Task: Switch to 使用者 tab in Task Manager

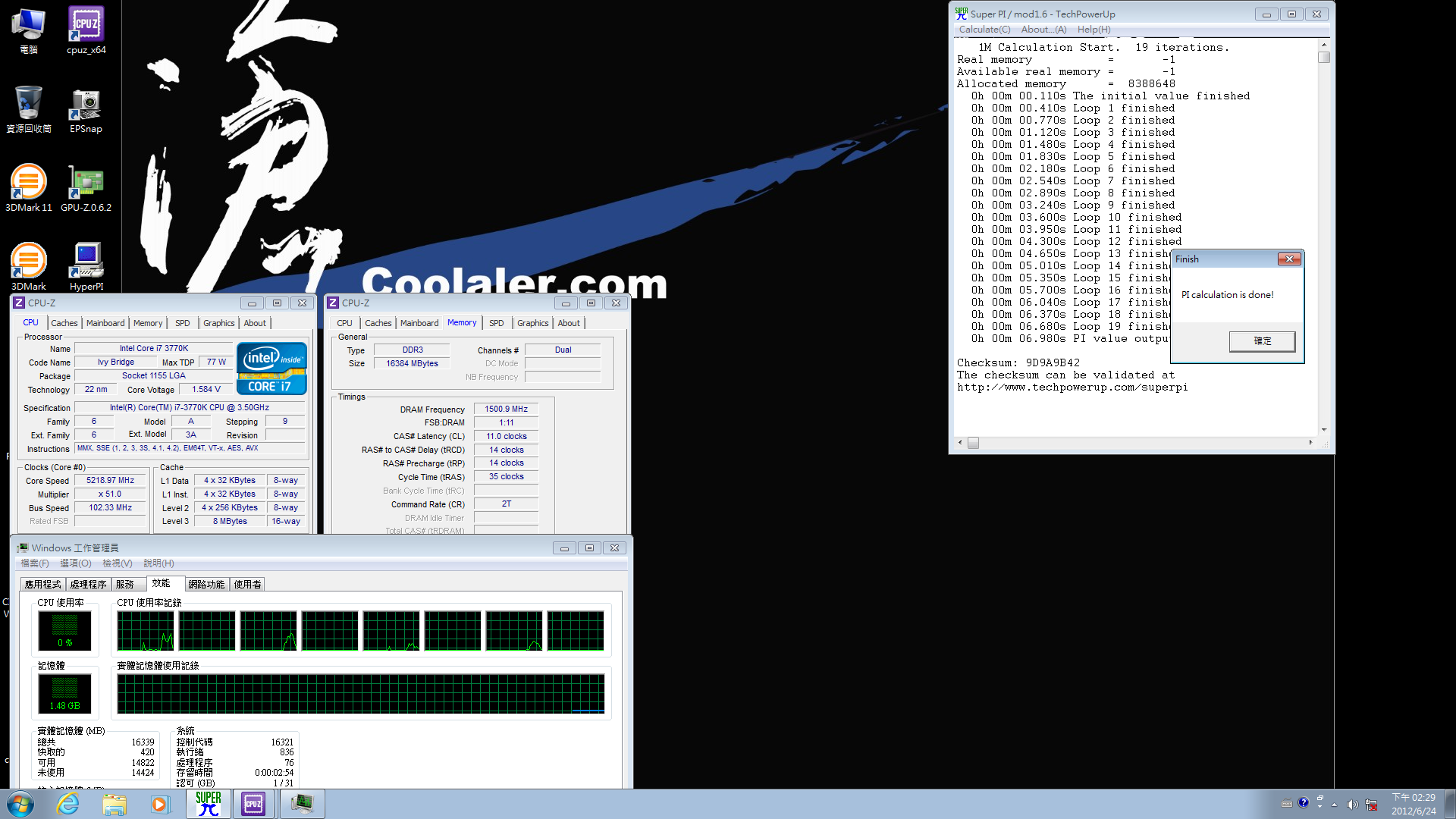Action: tap(247, 585)
